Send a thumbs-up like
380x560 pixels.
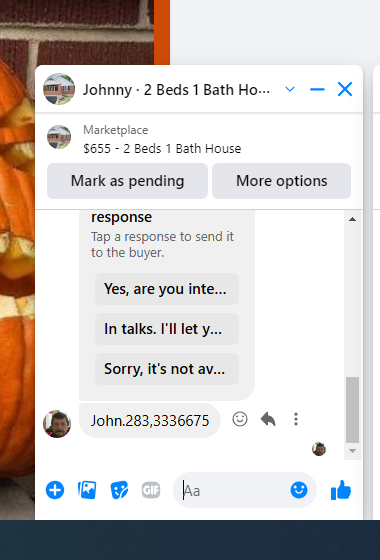[341, 490]
